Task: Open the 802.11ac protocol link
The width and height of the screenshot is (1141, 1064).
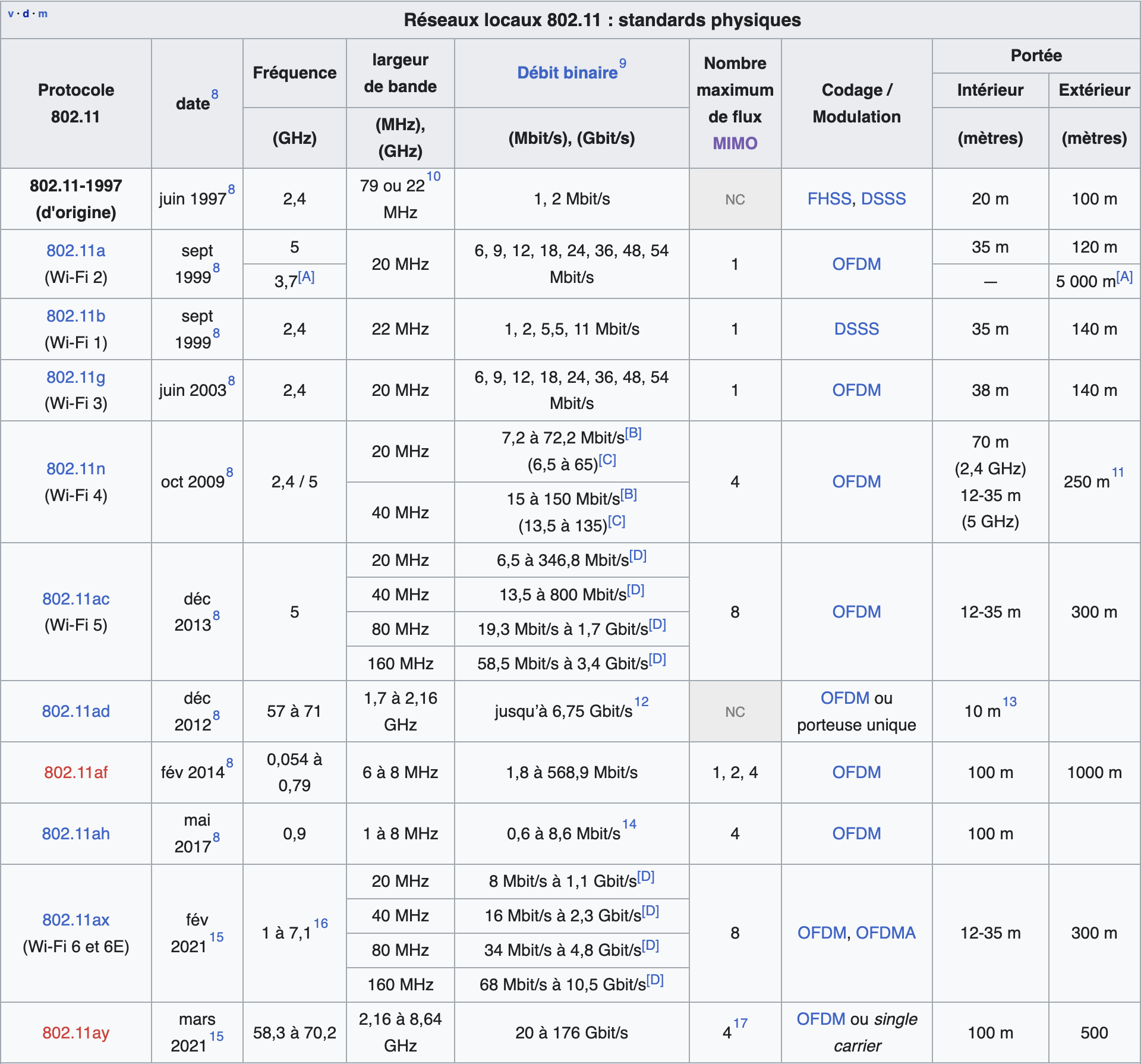Action: click(76, 599)
